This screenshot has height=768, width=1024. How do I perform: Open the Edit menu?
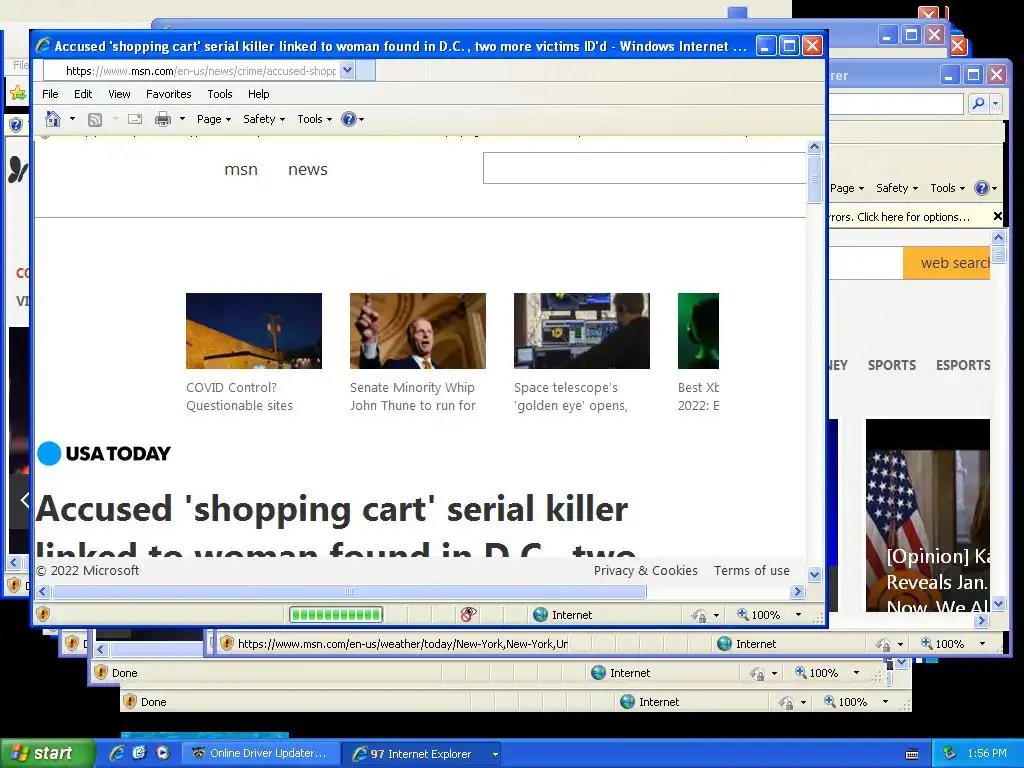point(83,94)
